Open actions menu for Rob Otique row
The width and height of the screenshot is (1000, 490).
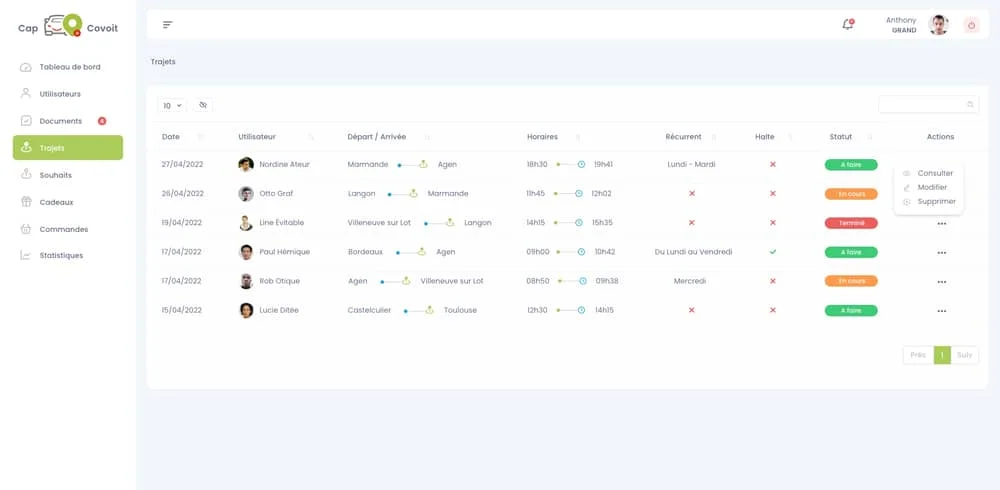tap(941, 282)
